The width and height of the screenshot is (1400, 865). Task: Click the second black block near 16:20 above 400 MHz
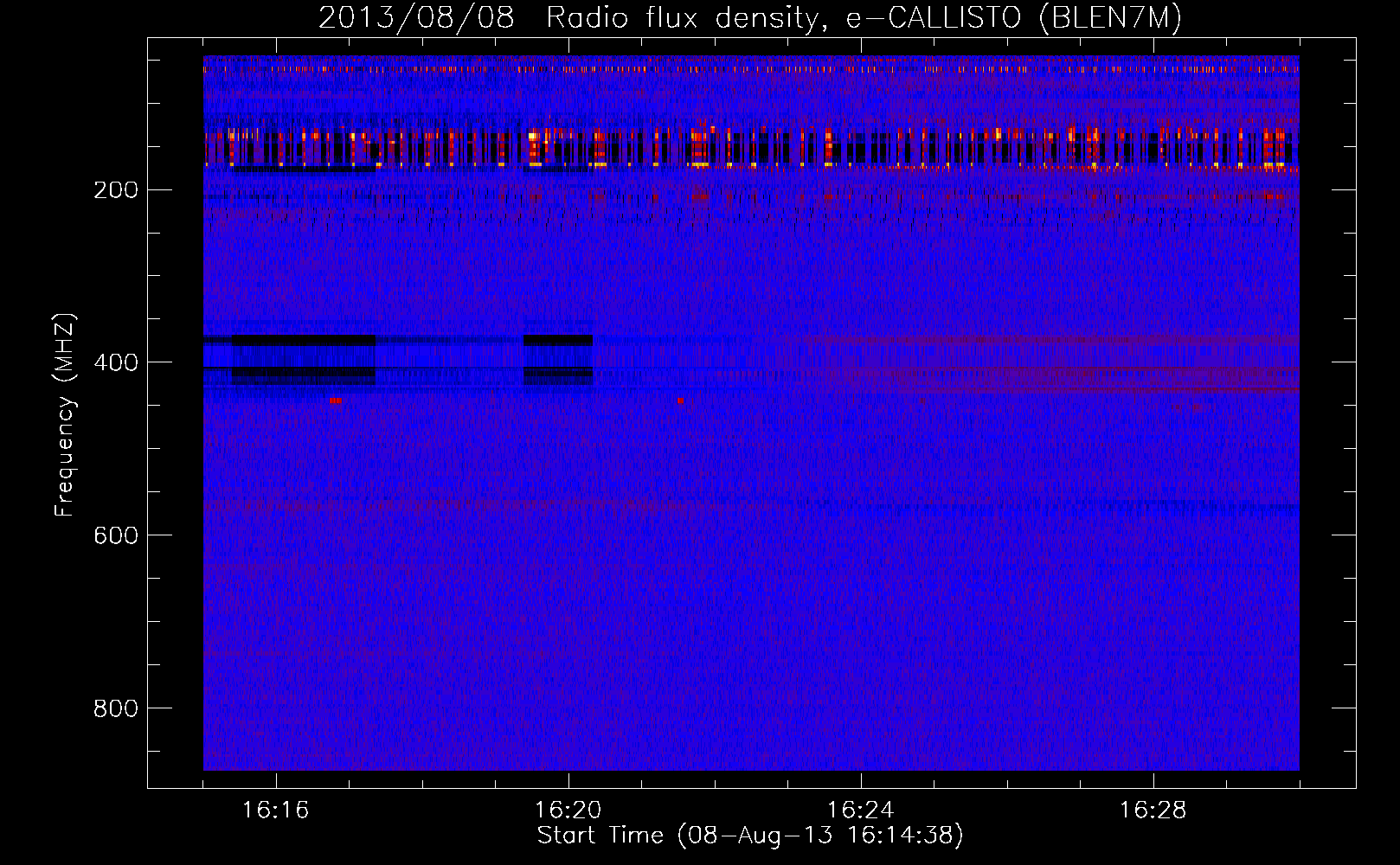(x=558, y=341)
